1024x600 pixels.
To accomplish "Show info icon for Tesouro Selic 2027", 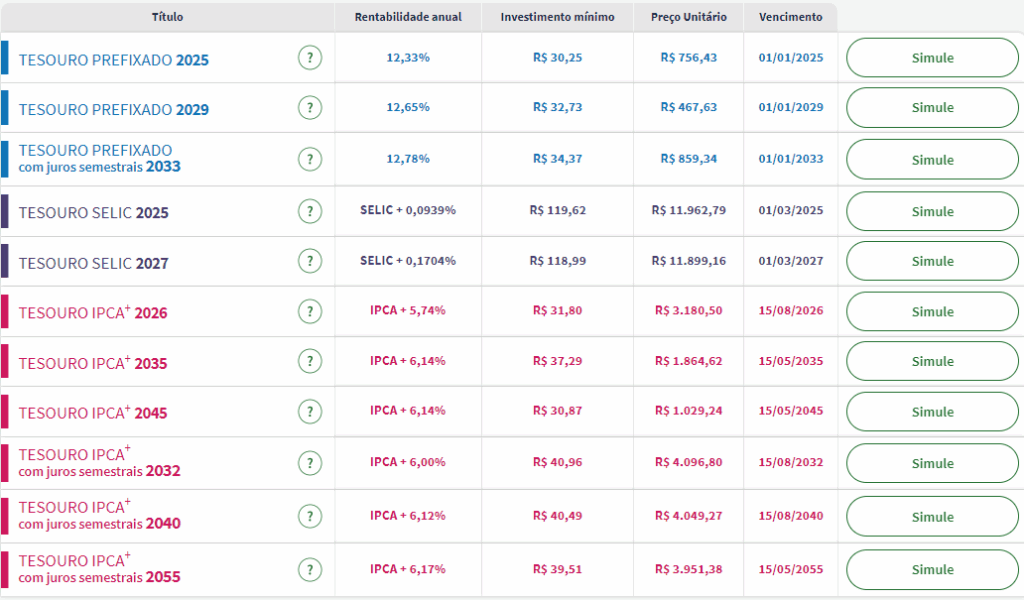I will [310, 261].
